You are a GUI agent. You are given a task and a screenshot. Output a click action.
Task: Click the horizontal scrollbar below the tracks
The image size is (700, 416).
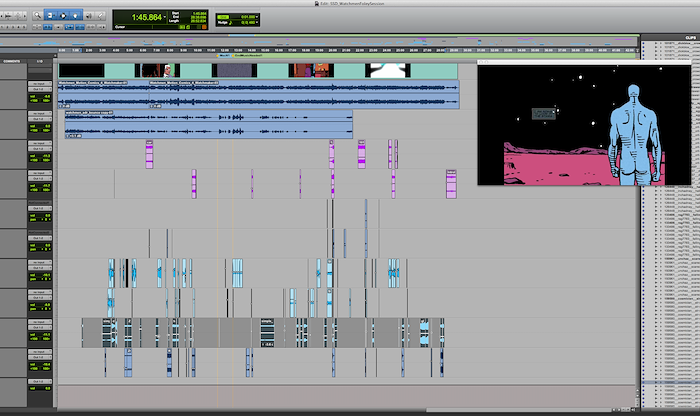[518, 409]
